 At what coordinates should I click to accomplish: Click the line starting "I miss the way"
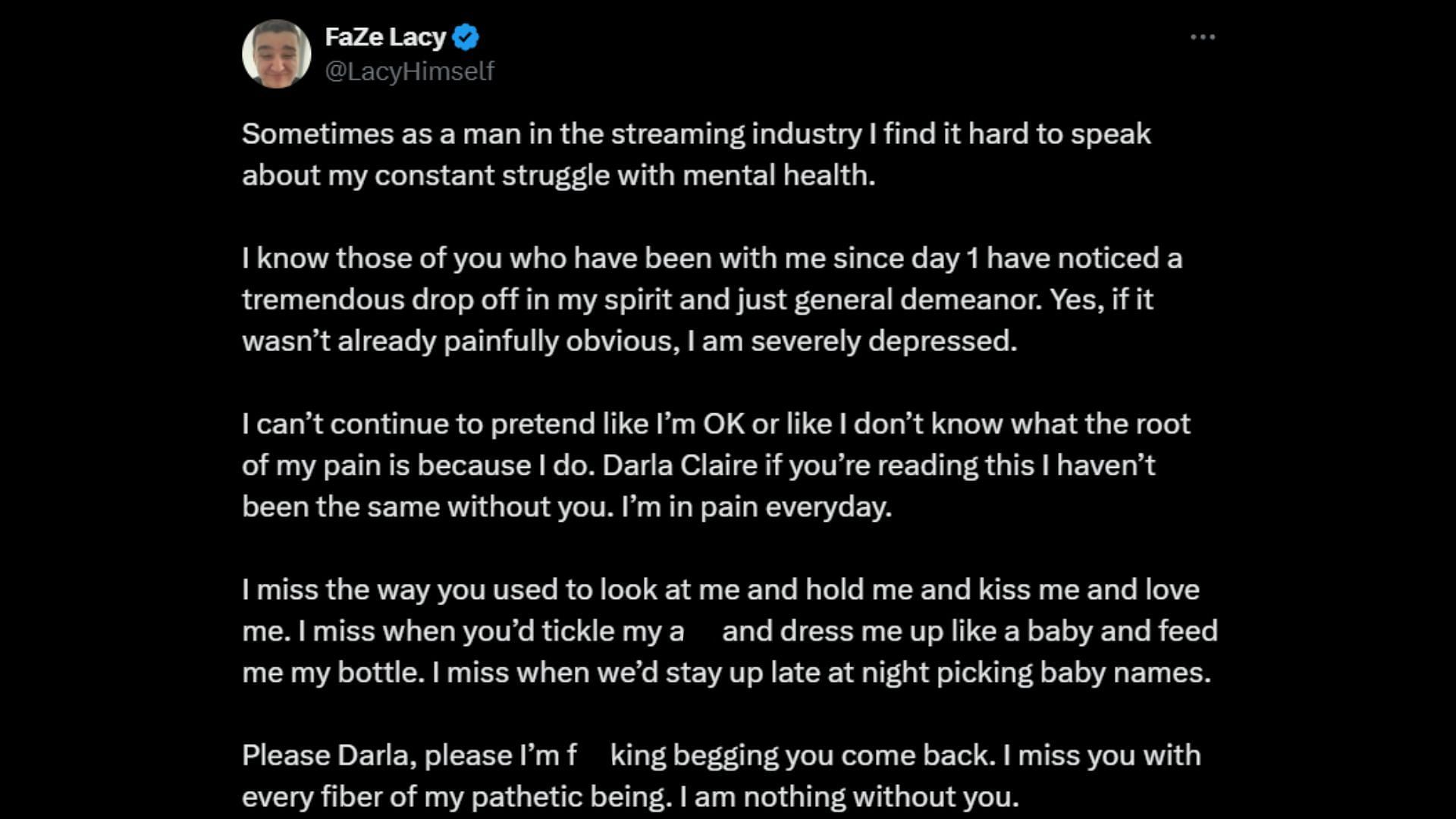pos(720,590)
